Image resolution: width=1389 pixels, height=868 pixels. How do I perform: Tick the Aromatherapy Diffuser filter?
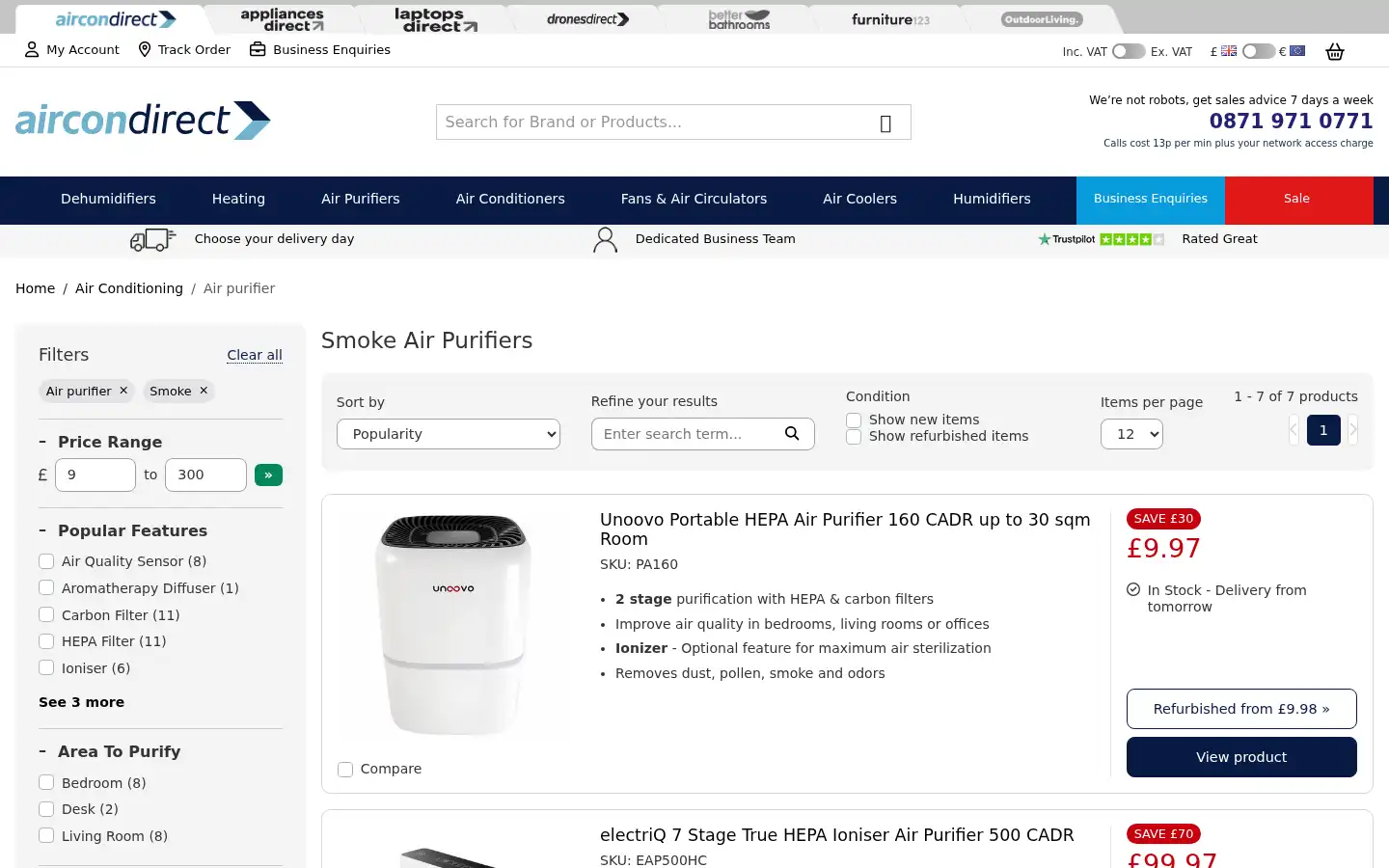[x=46, y=588]
